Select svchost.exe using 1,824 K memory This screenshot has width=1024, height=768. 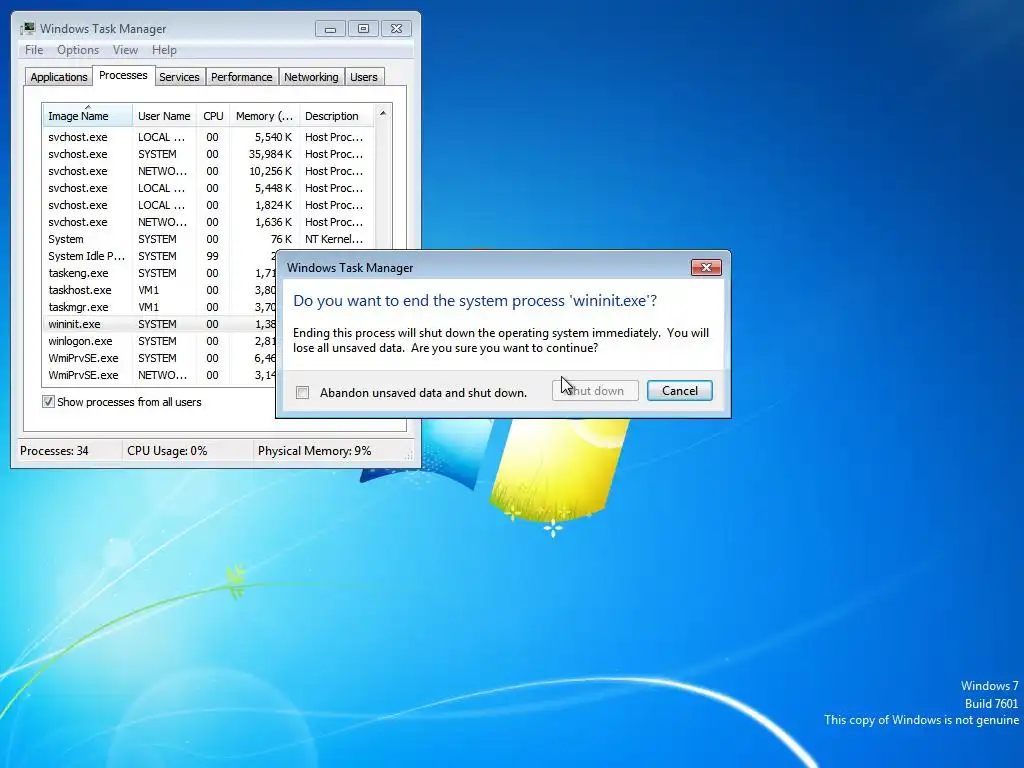tap(208, 205)
